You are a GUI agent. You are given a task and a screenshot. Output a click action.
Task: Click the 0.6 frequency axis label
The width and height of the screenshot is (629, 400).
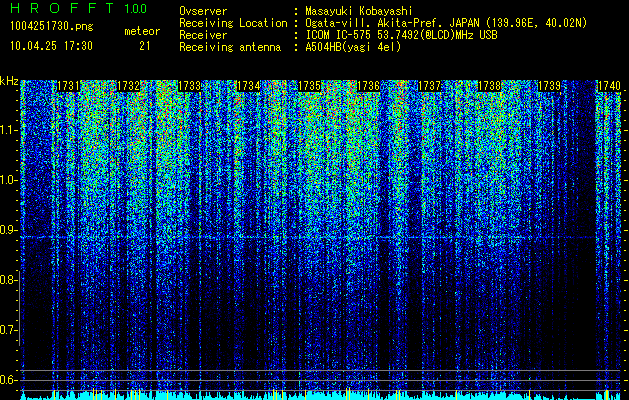[x=8, y=380]
